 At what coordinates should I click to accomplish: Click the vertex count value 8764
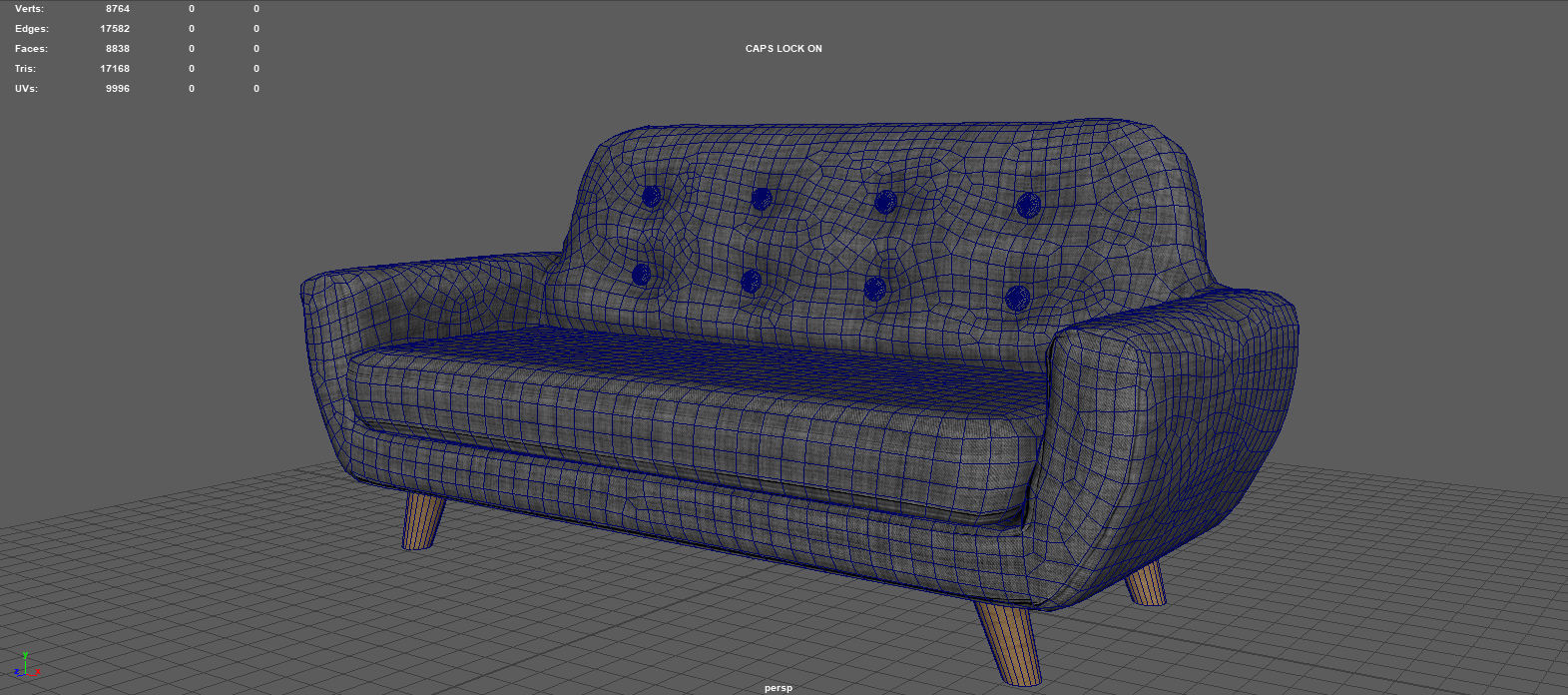118,9
